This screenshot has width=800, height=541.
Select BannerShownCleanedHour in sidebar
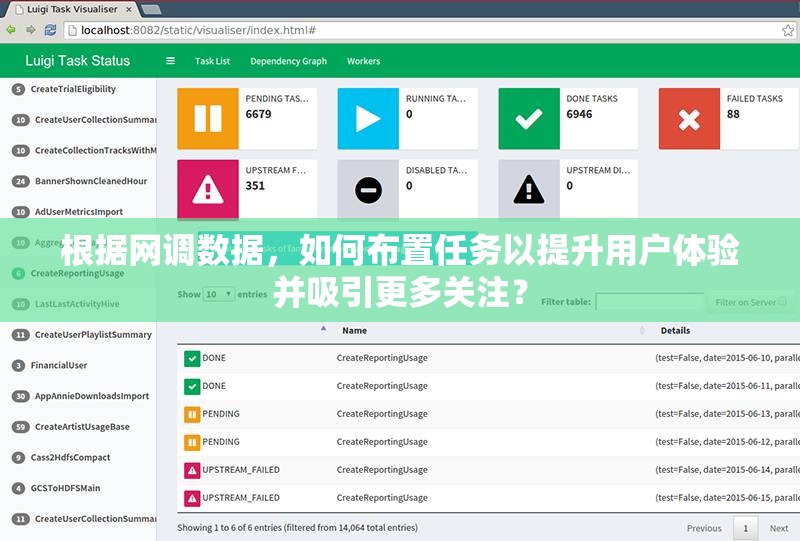pos(91,181)
